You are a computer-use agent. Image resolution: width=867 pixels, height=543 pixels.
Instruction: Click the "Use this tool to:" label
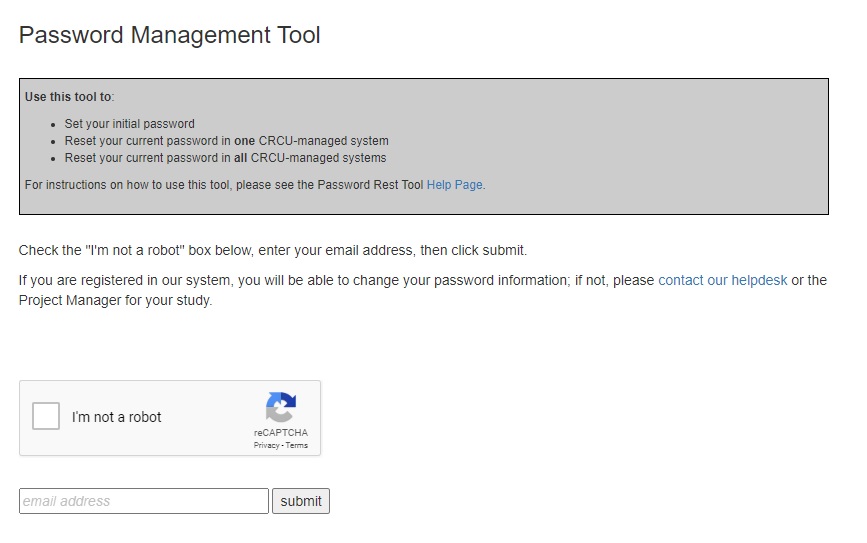(70, 97)
